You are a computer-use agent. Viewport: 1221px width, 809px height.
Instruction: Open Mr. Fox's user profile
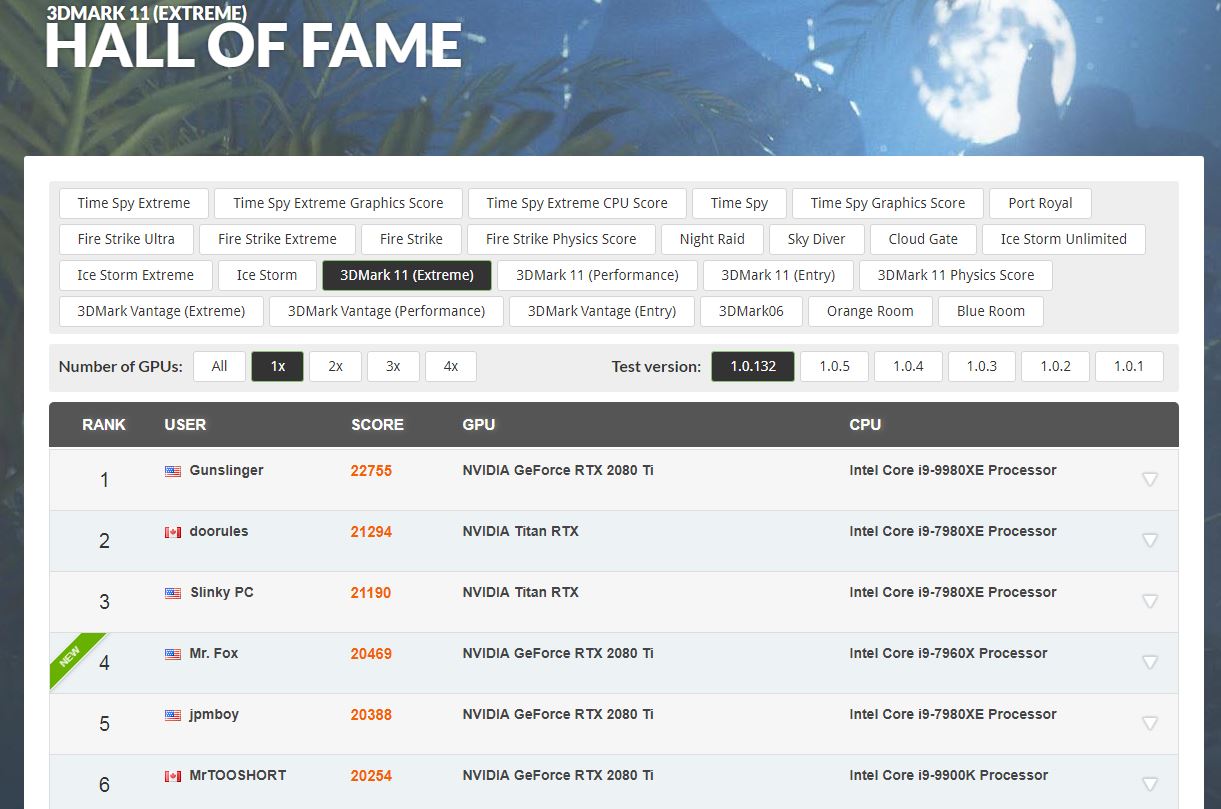pos(214,653)
